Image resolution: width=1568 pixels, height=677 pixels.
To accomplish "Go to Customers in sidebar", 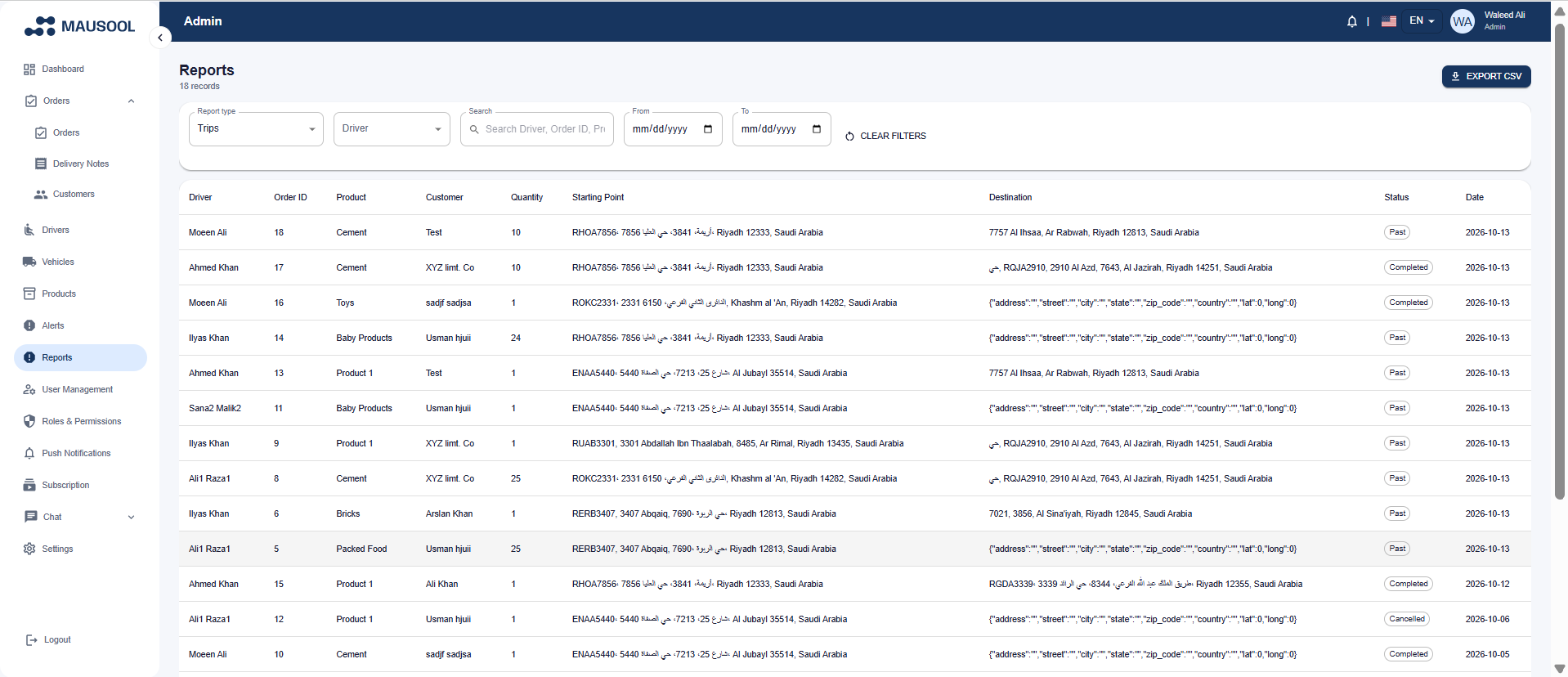I will (x=74, y=195).
